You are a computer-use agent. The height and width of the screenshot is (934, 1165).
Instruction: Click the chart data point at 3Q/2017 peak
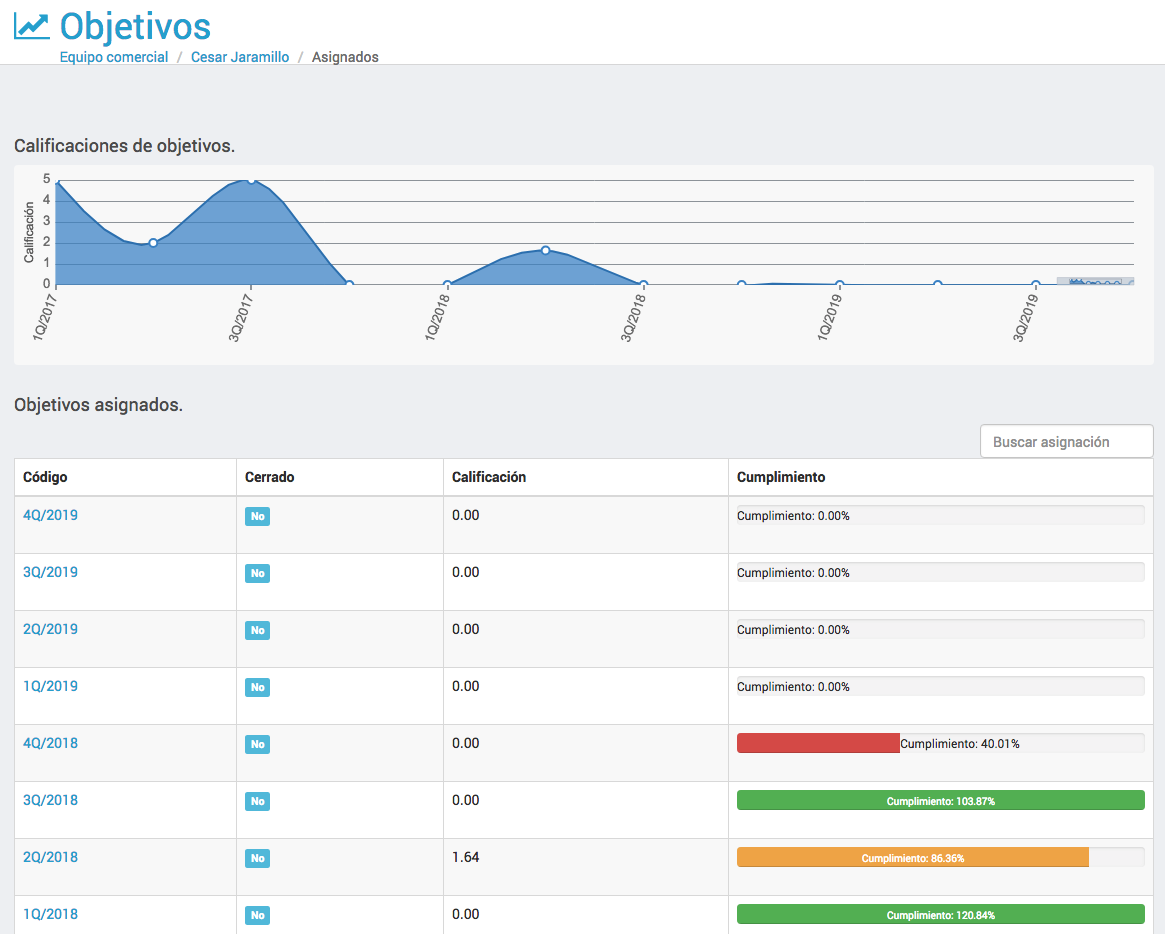251,180
